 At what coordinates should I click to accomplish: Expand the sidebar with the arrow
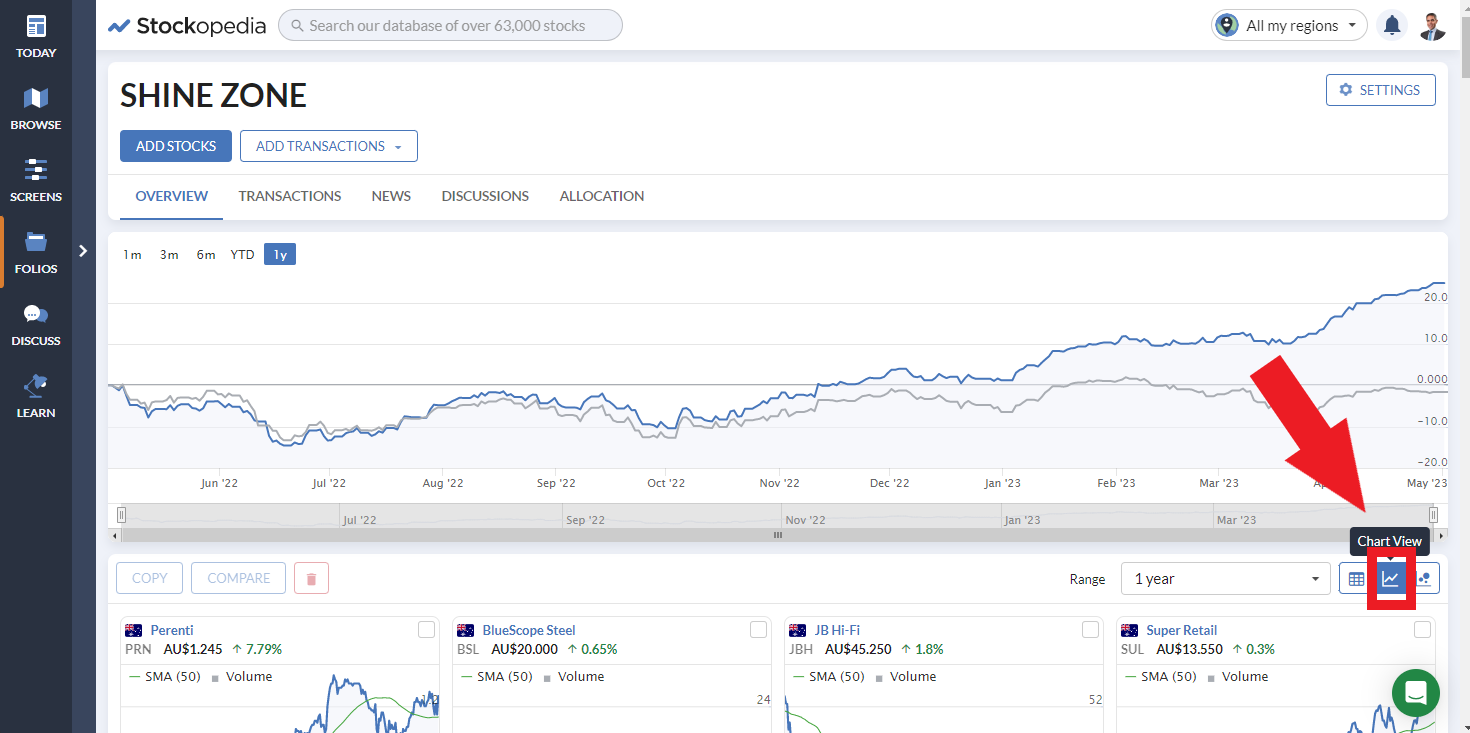[84, 251]
